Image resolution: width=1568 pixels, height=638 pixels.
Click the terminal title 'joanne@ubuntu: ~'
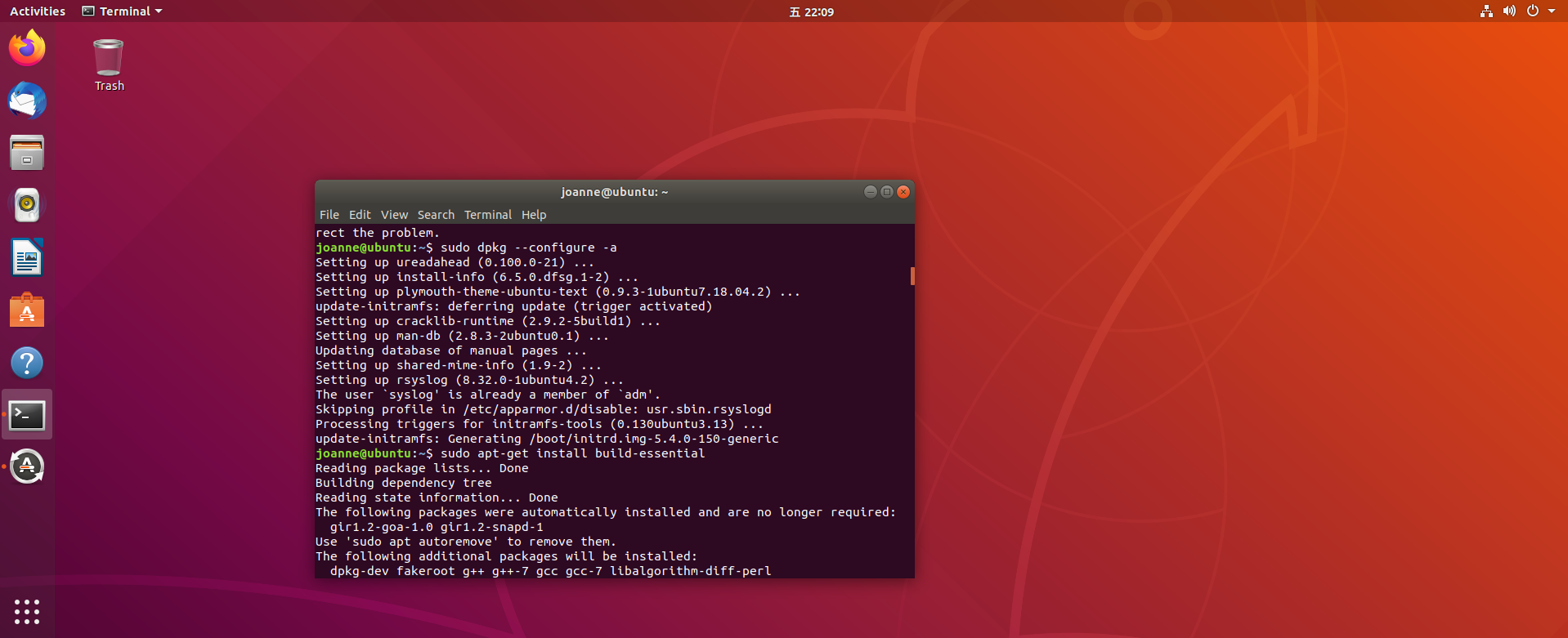[615, 192]
